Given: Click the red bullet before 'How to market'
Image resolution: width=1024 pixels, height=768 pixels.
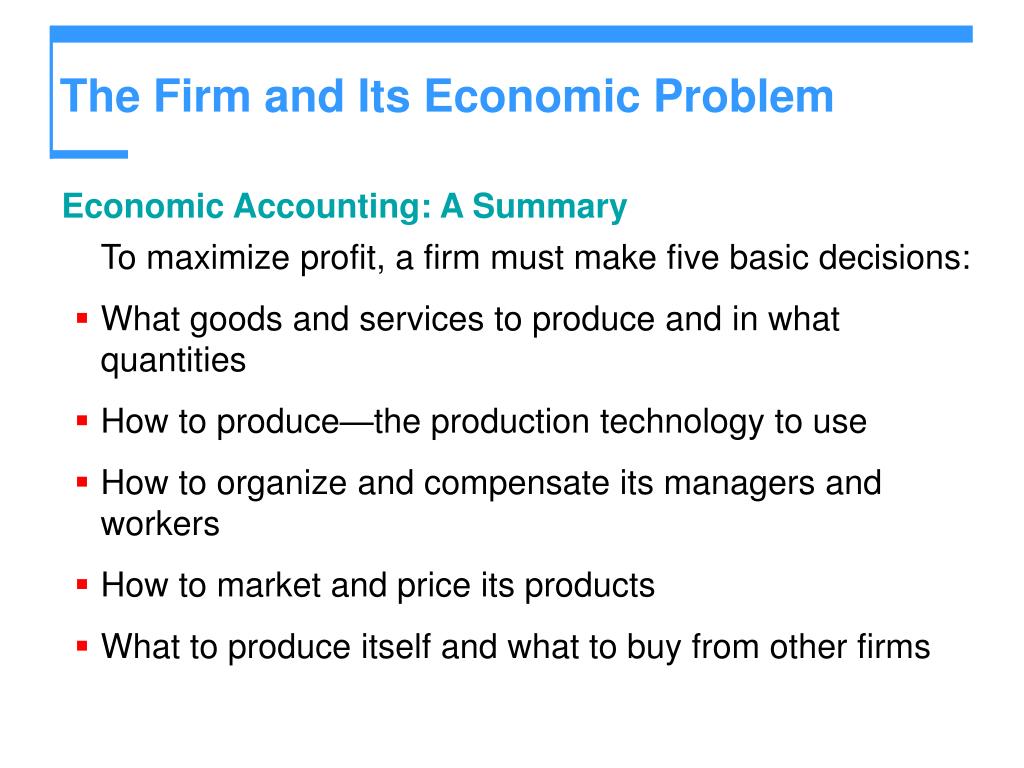Looking at the screenshot, I should click(82, 584).
